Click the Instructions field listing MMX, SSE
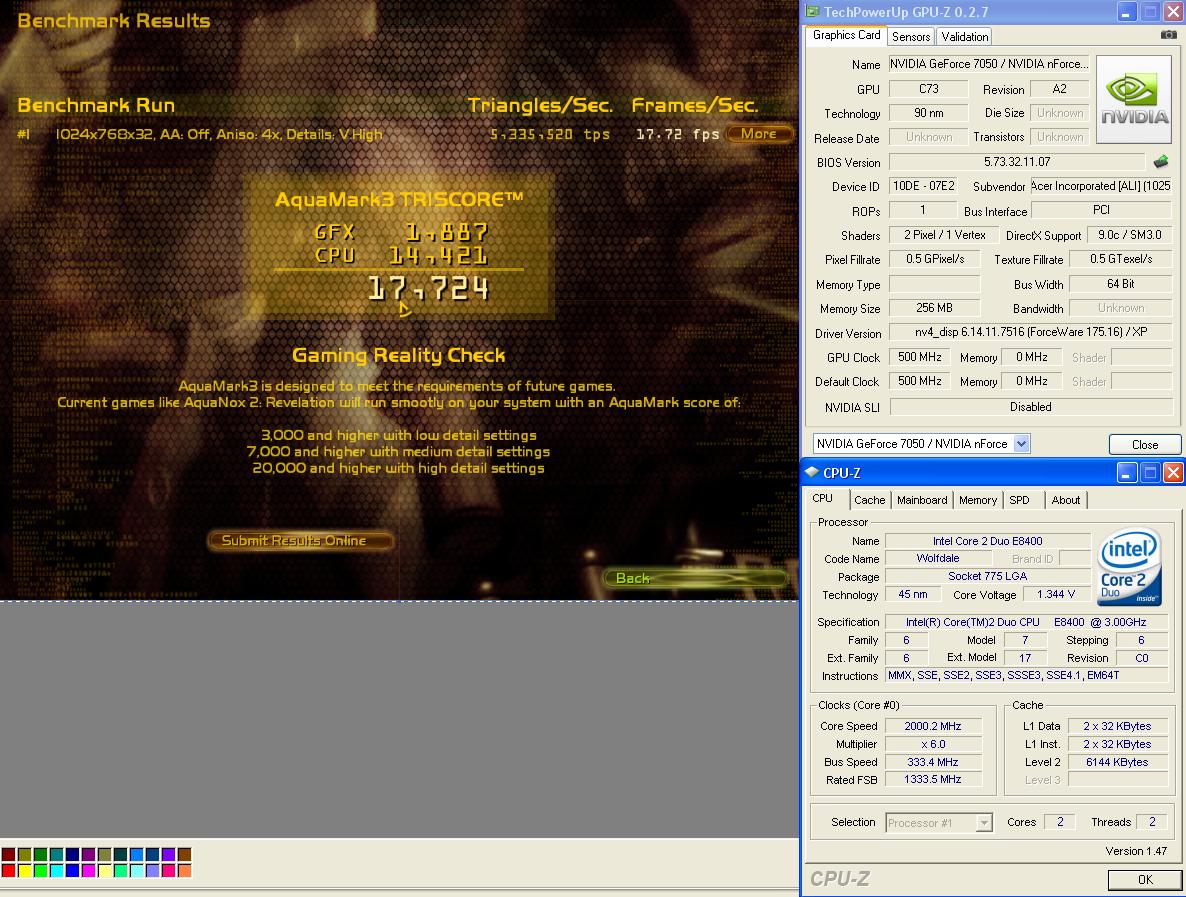 (x=1027, y=675)
